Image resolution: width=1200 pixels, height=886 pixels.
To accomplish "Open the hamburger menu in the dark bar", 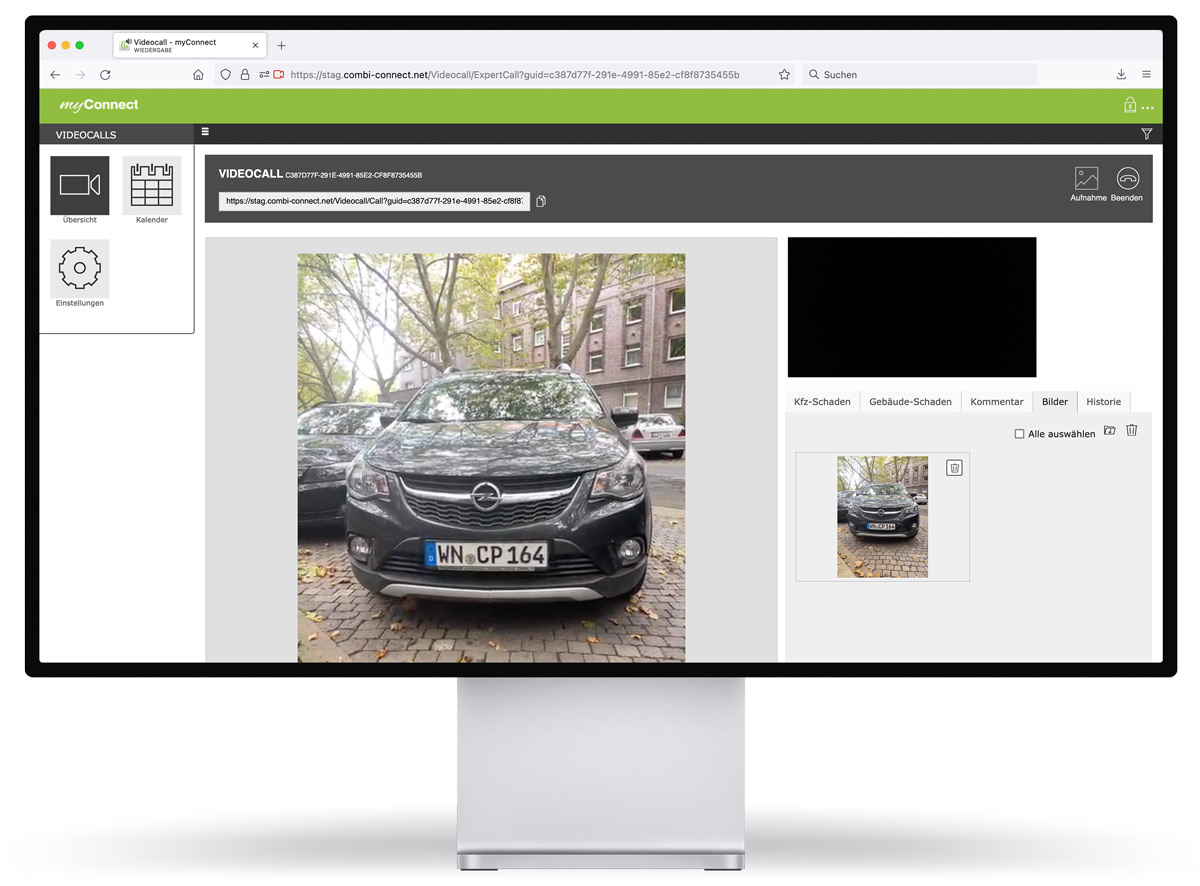I will pos(204,131).
